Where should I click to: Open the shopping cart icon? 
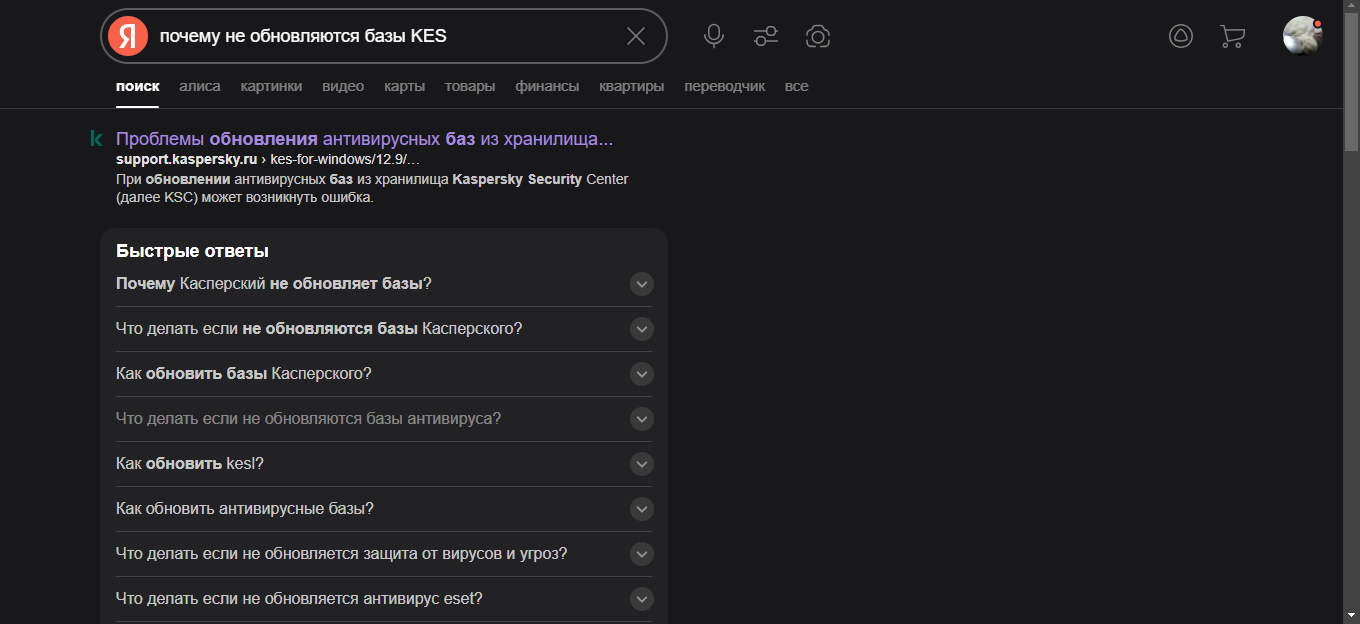(x=1232, y=36)
